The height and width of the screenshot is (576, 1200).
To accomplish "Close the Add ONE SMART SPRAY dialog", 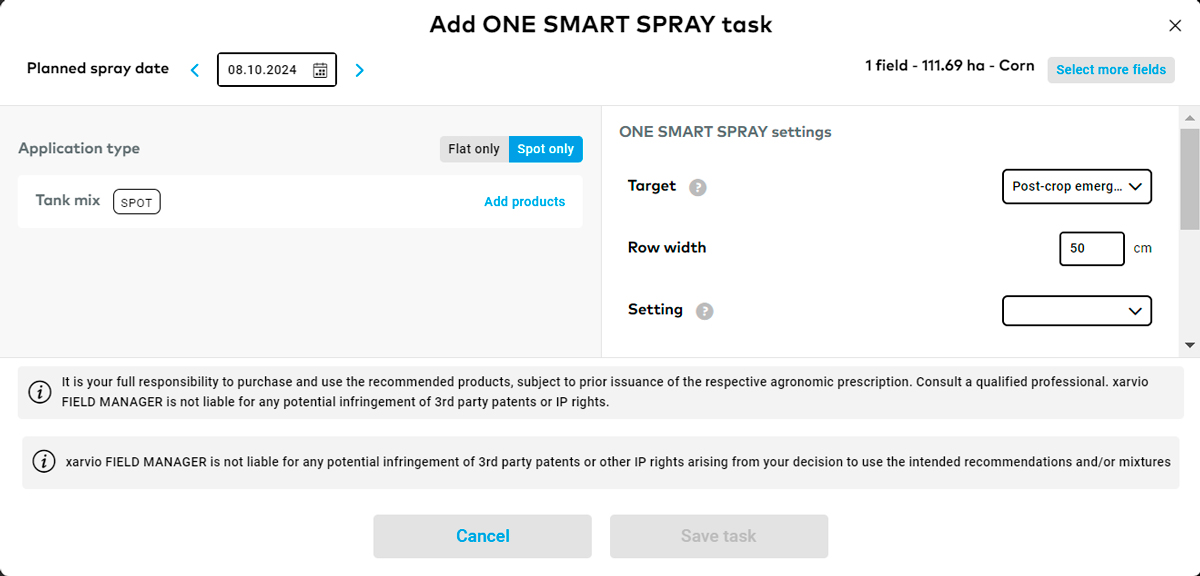I will pyautogui.click(x=1175, y=27).
